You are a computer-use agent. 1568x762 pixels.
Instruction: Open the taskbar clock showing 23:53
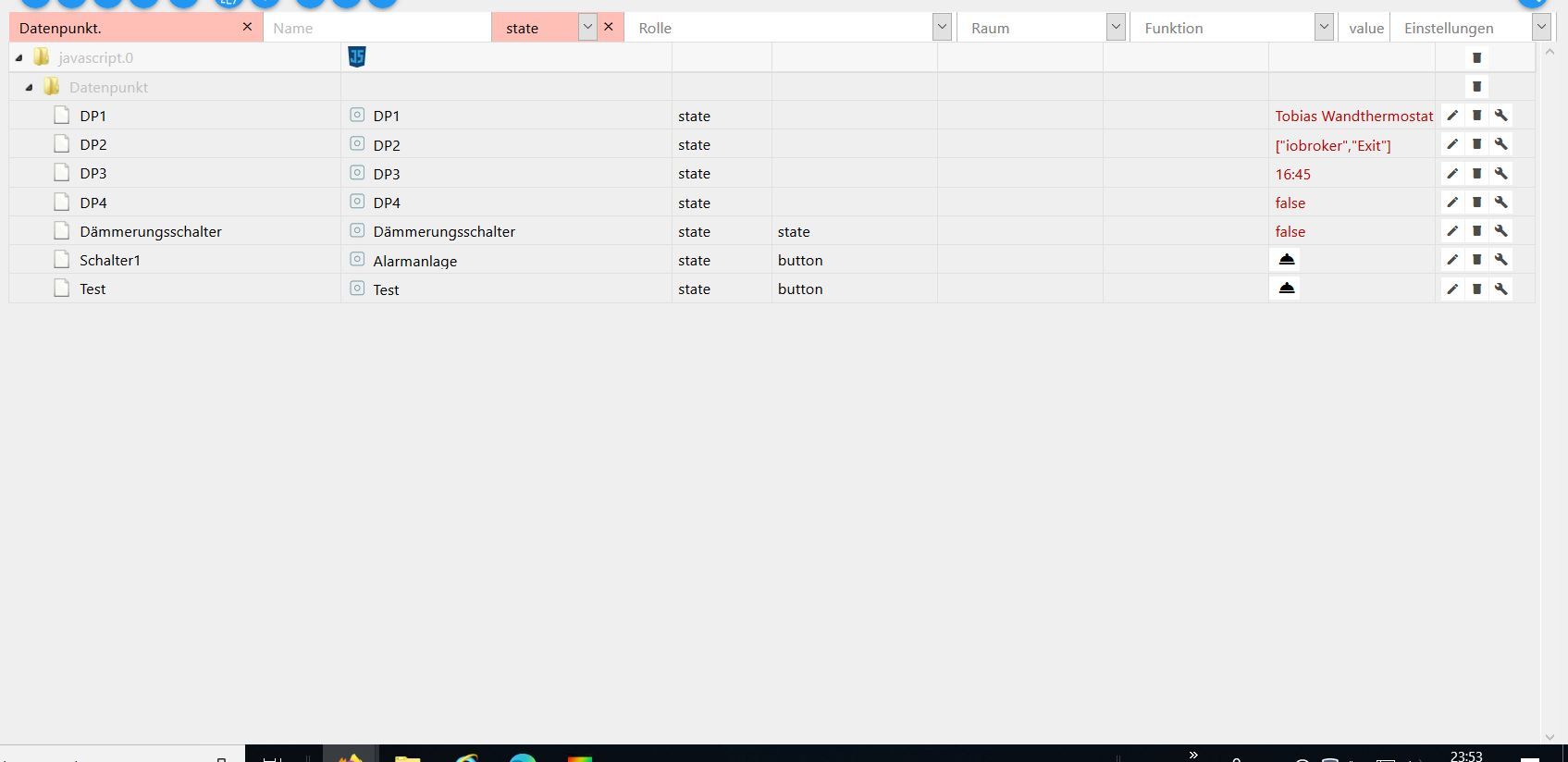click(x=1466, y=756)
